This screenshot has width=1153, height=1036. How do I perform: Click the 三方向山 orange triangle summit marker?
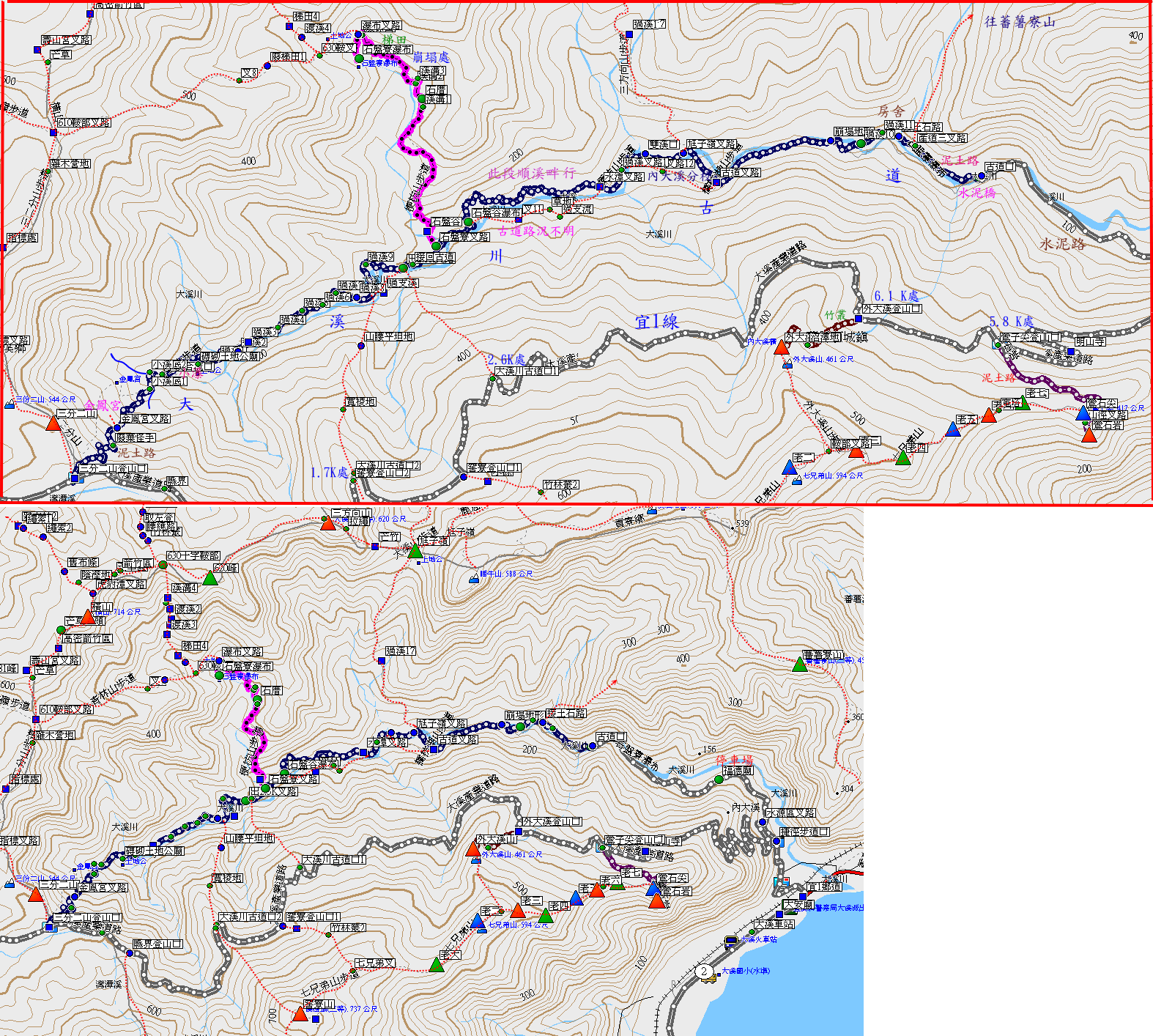click(328, 523)
